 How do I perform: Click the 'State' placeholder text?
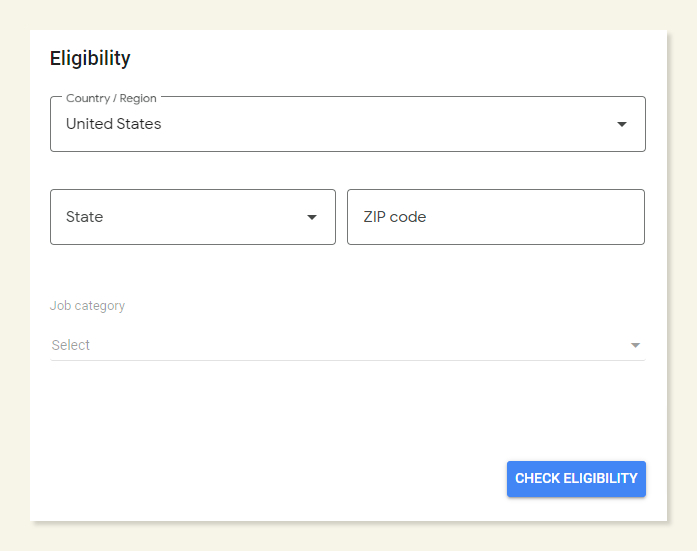click(x=84, y=217)
